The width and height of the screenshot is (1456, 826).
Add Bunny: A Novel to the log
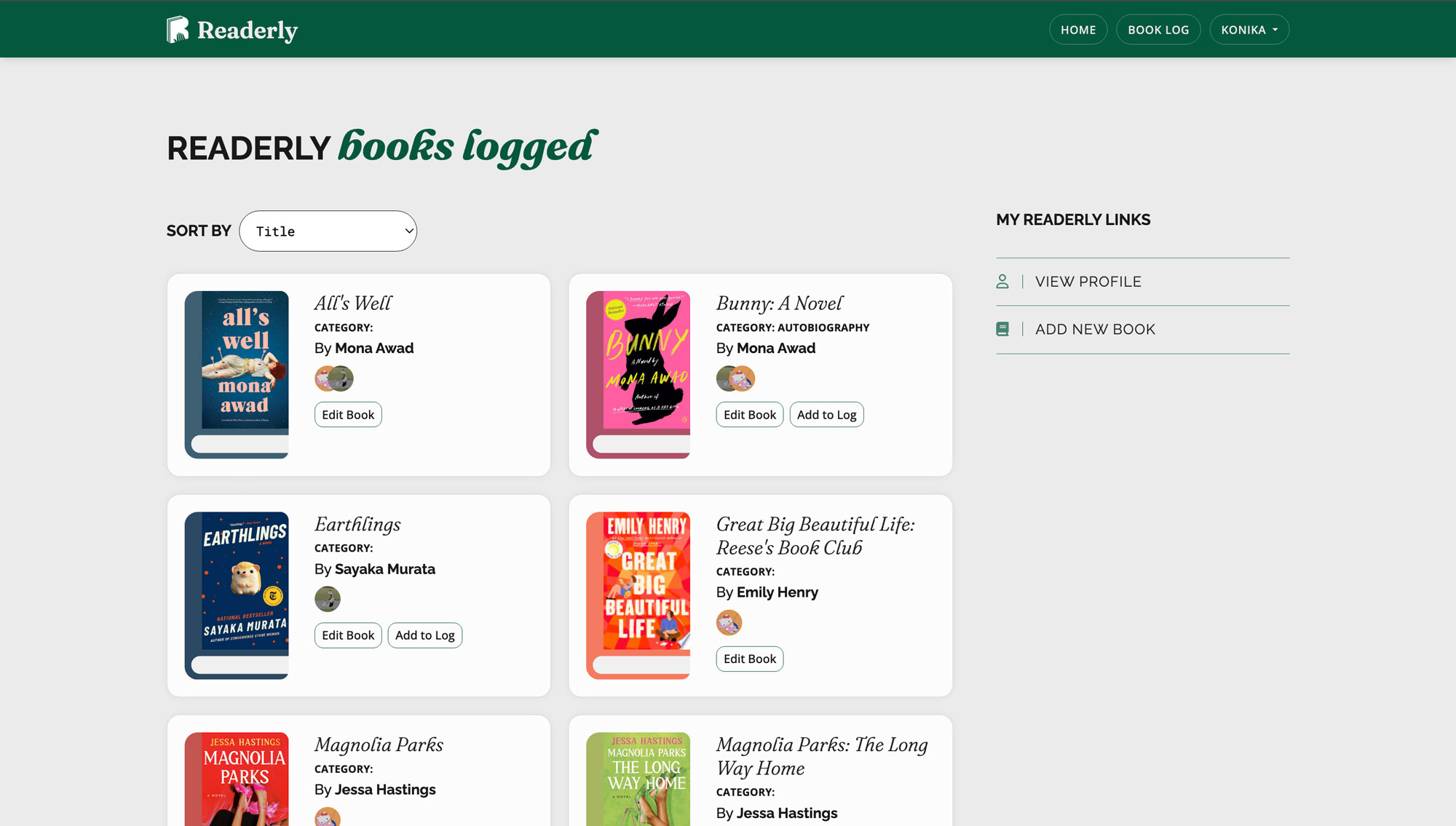tap(827, 415)
